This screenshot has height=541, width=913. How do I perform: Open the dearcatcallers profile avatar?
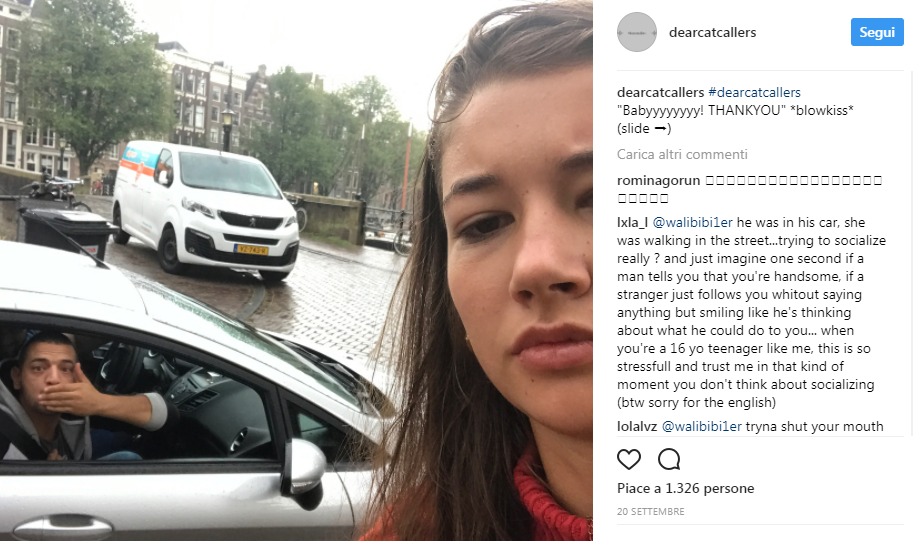(636, 32)
